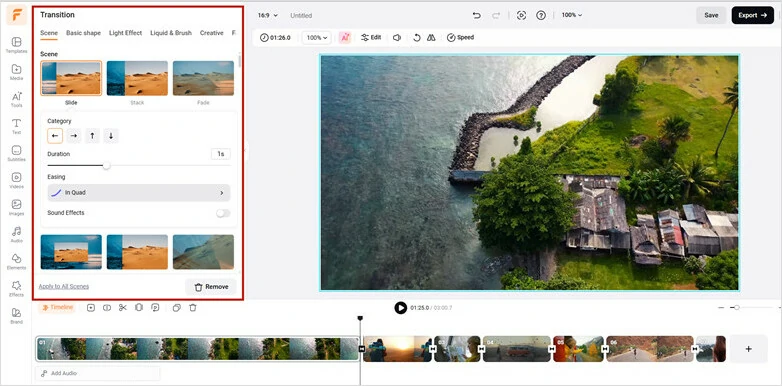
Task: Open the help question mark icon
Action: pos(541,15)
